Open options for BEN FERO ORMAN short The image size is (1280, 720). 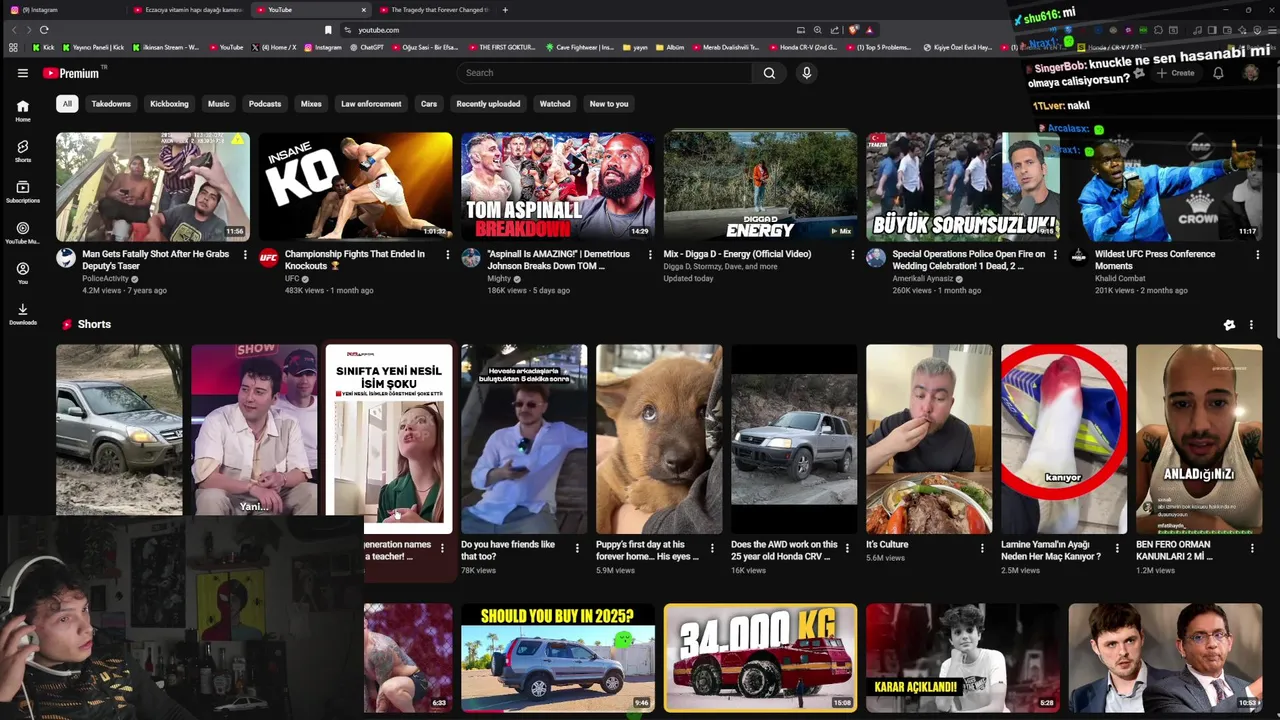(x=1252, y=548)
